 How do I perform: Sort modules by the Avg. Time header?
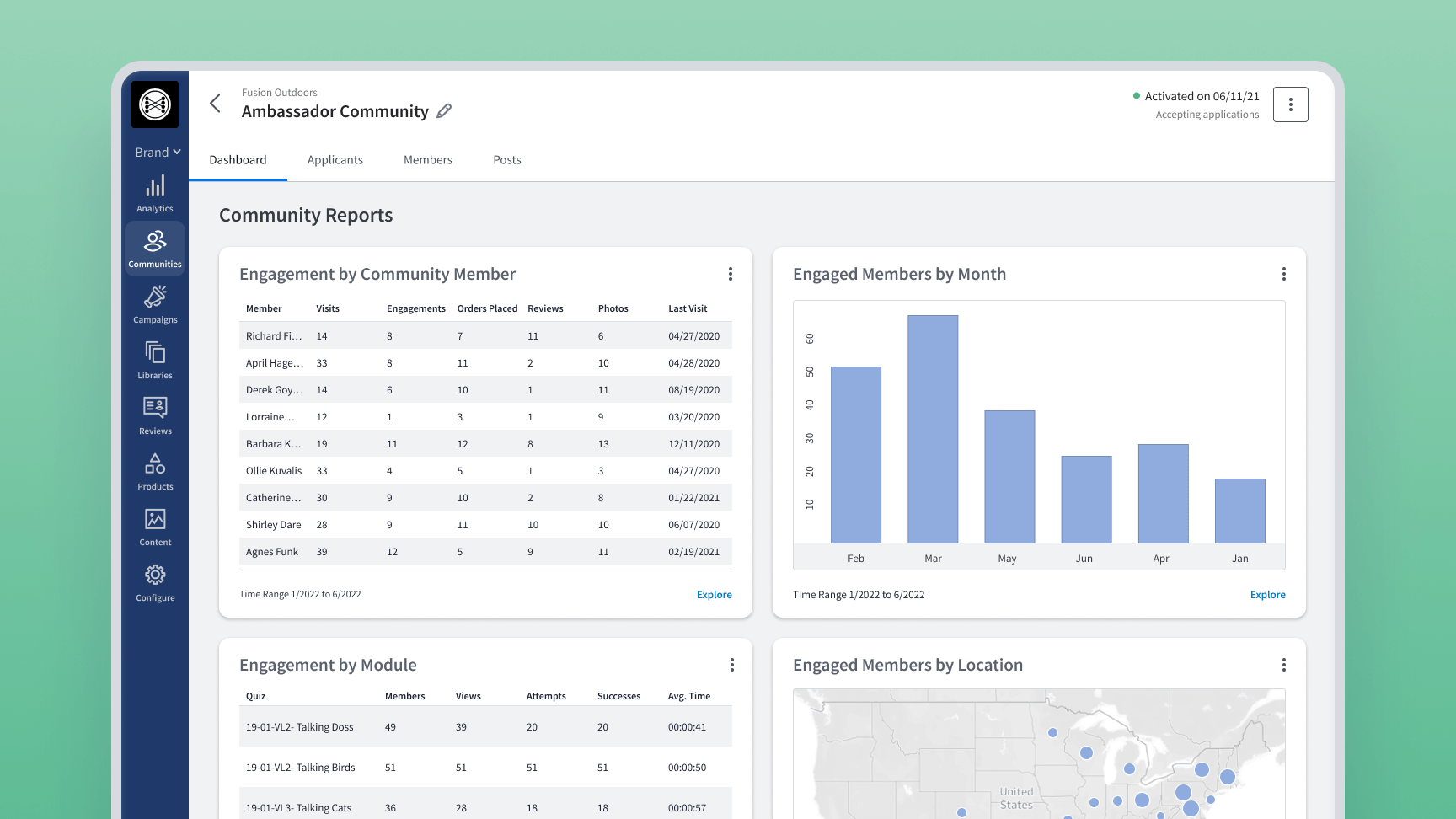[x=688, y=696]
